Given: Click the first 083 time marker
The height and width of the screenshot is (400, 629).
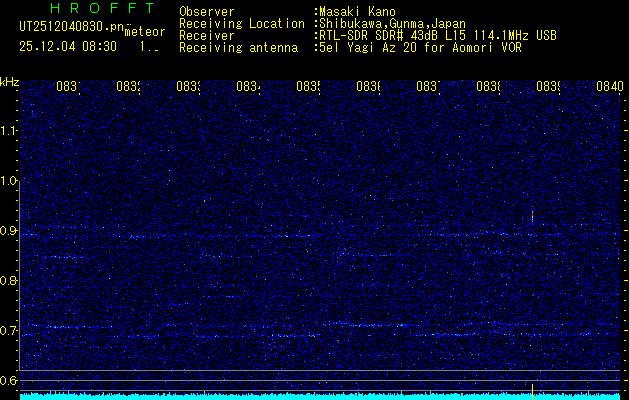Looking at the screenshot, I should click(67, 87).
